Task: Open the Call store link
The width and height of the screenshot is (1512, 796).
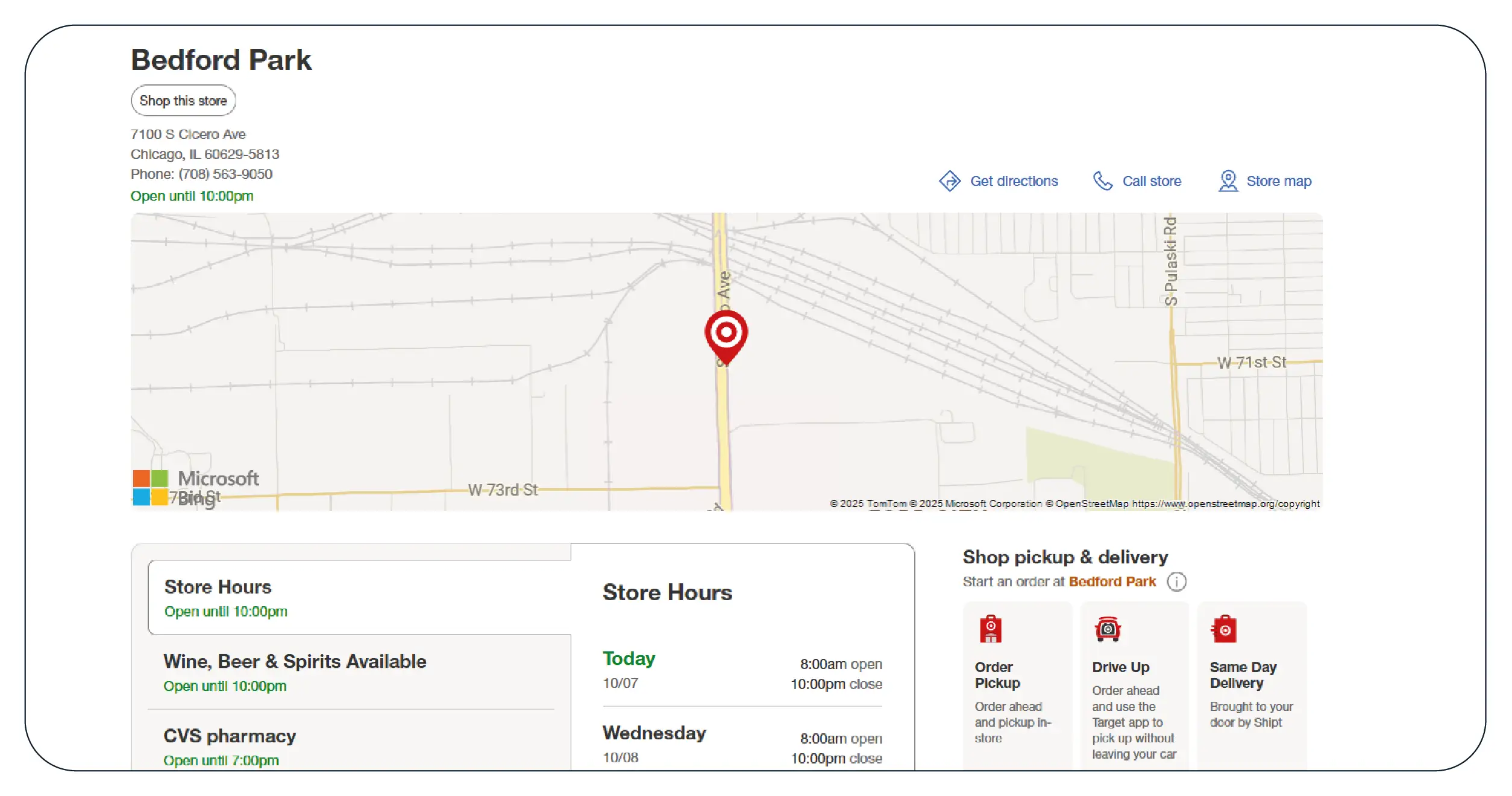Action: 1151,181
